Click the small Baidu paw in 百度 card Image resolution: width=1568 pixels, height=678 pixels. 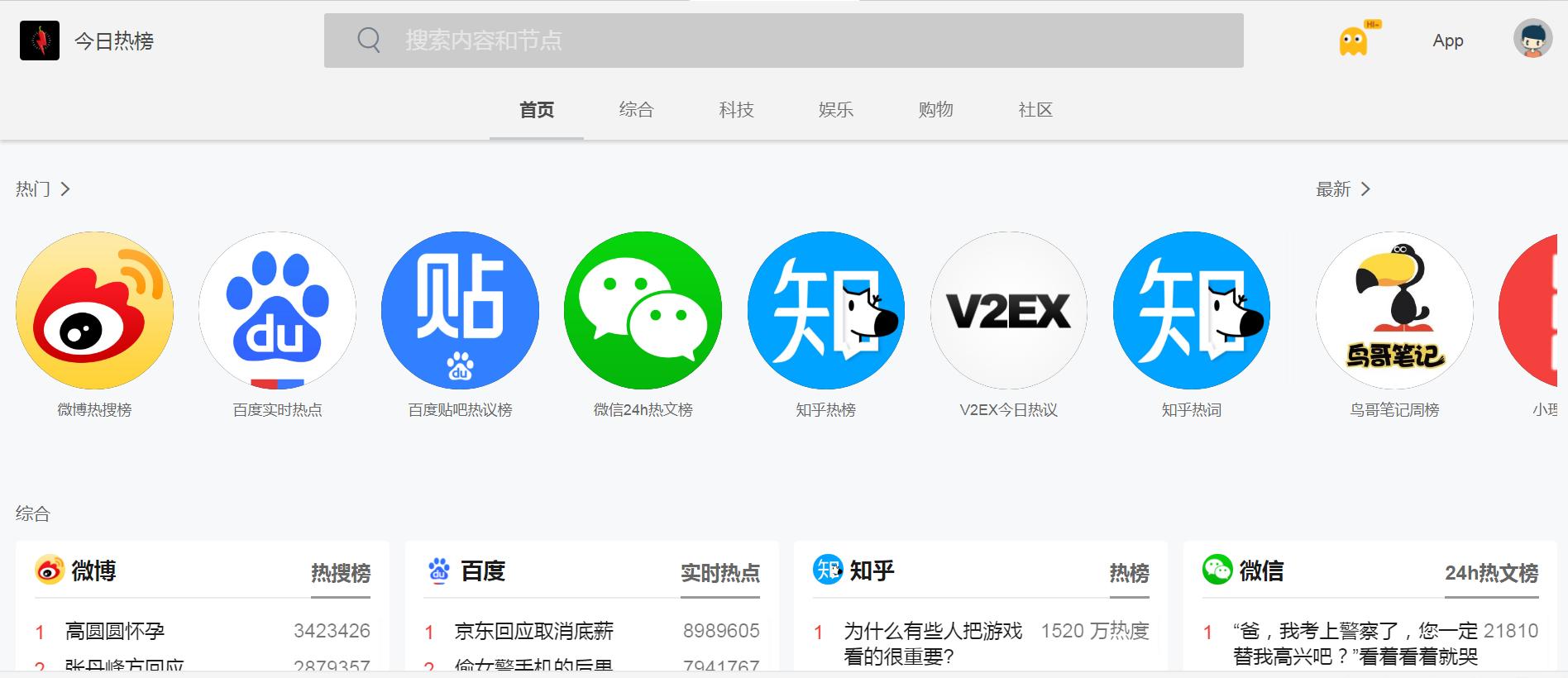(x=439, y=570)
